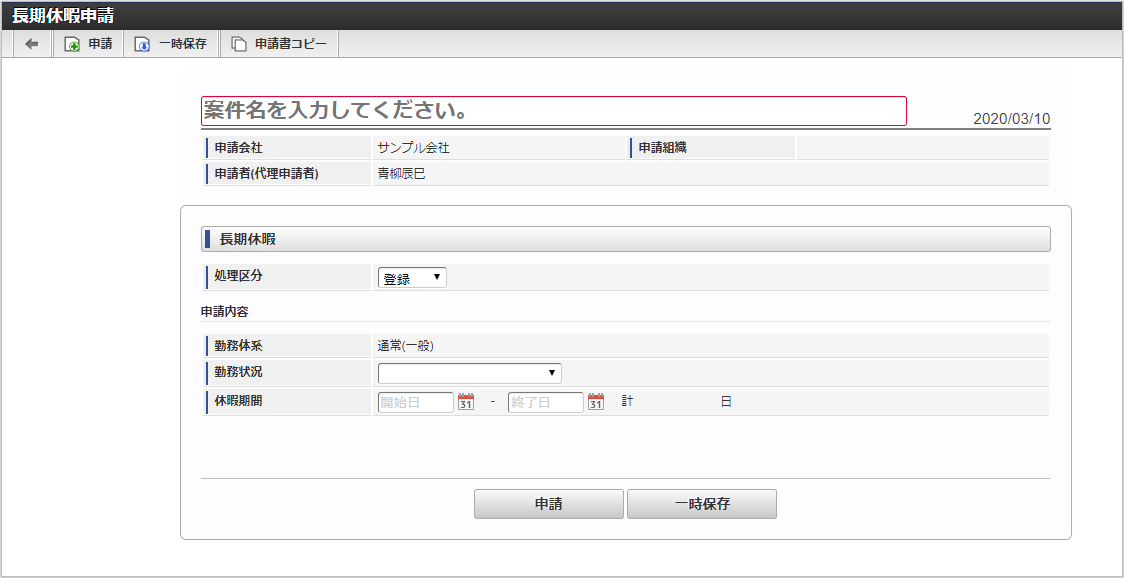This screenshot has height=578, width=1124.
Task: Click the empty 申請組織 value field
Action: [922, 148]
